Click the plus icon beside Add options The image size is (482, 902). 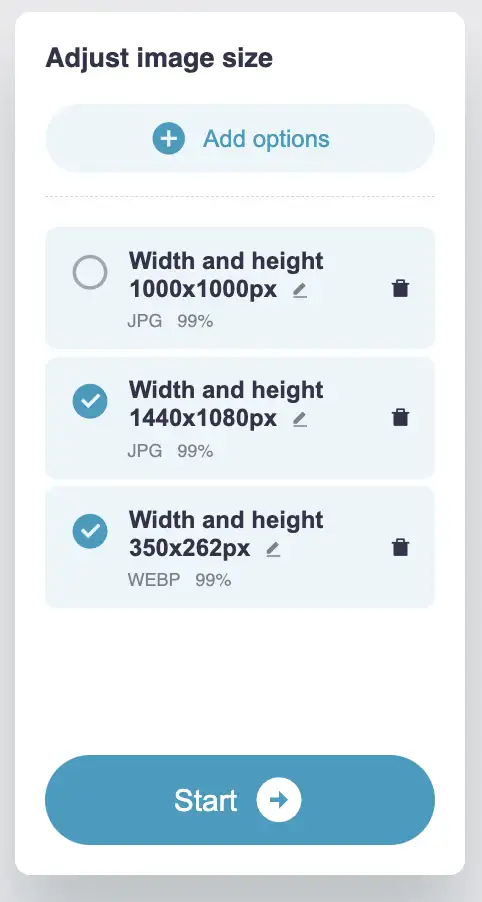coord(169,139)
